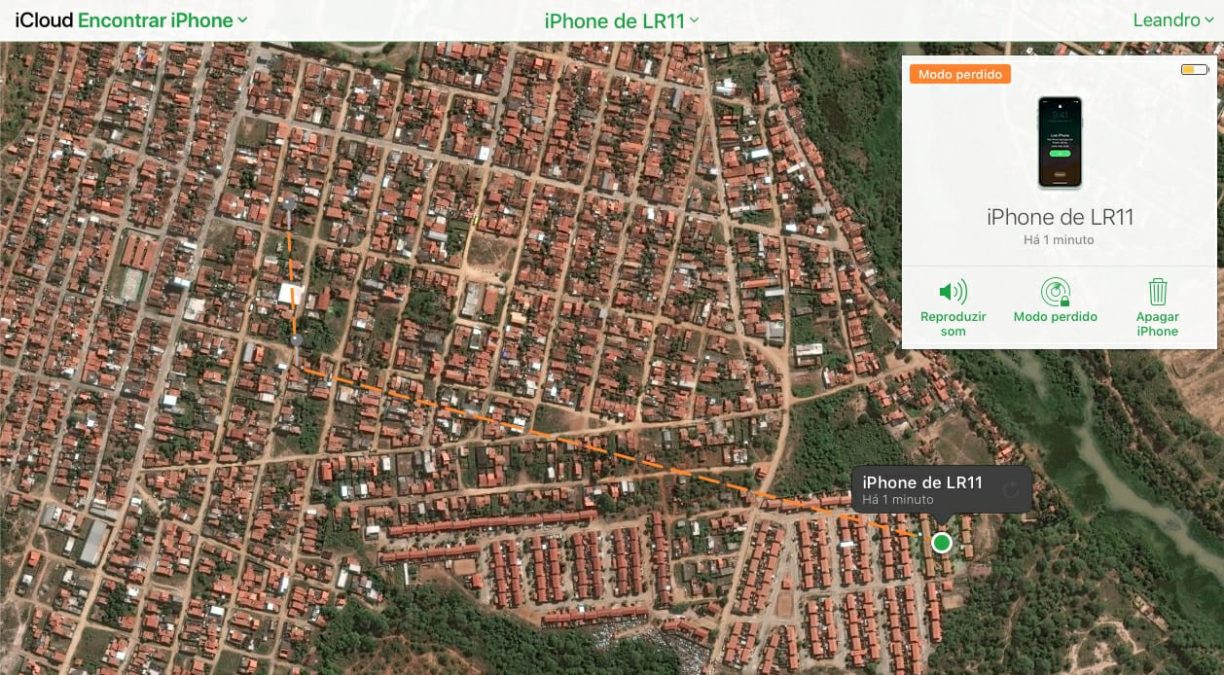Click the Modo perdido label under radar icon
Screen dimensions: 1224x675
point(1055,317)
